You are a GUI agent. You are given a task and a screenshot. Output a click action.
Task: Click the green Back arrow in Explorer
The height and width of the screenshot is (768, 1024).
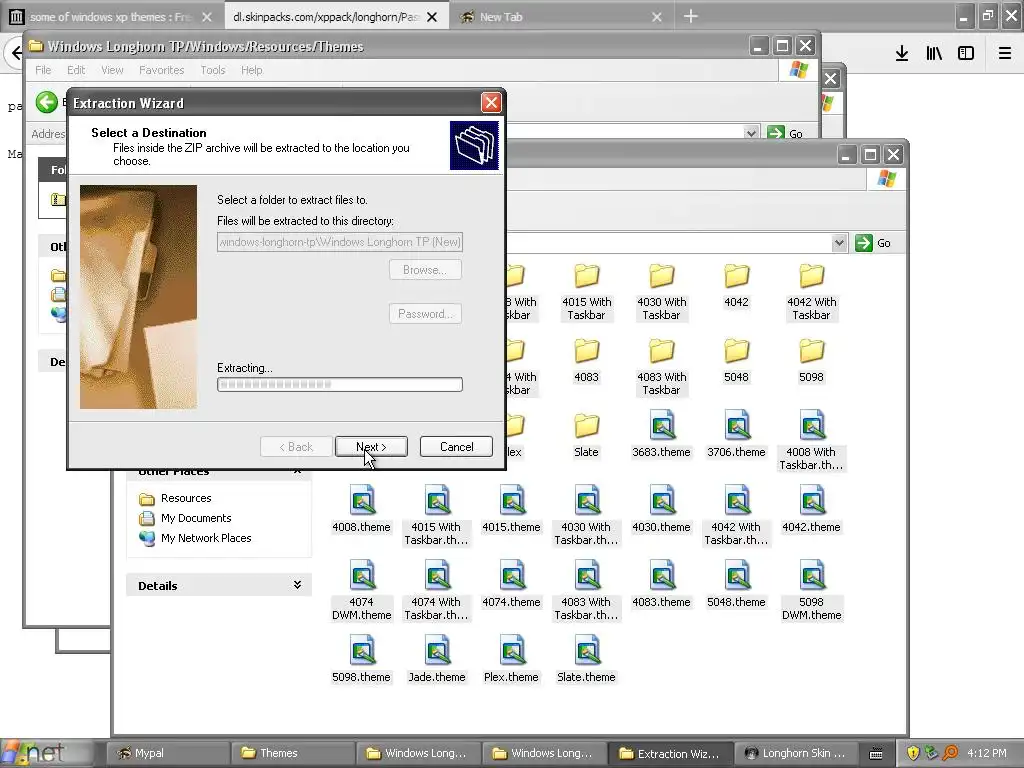(46, 102)
